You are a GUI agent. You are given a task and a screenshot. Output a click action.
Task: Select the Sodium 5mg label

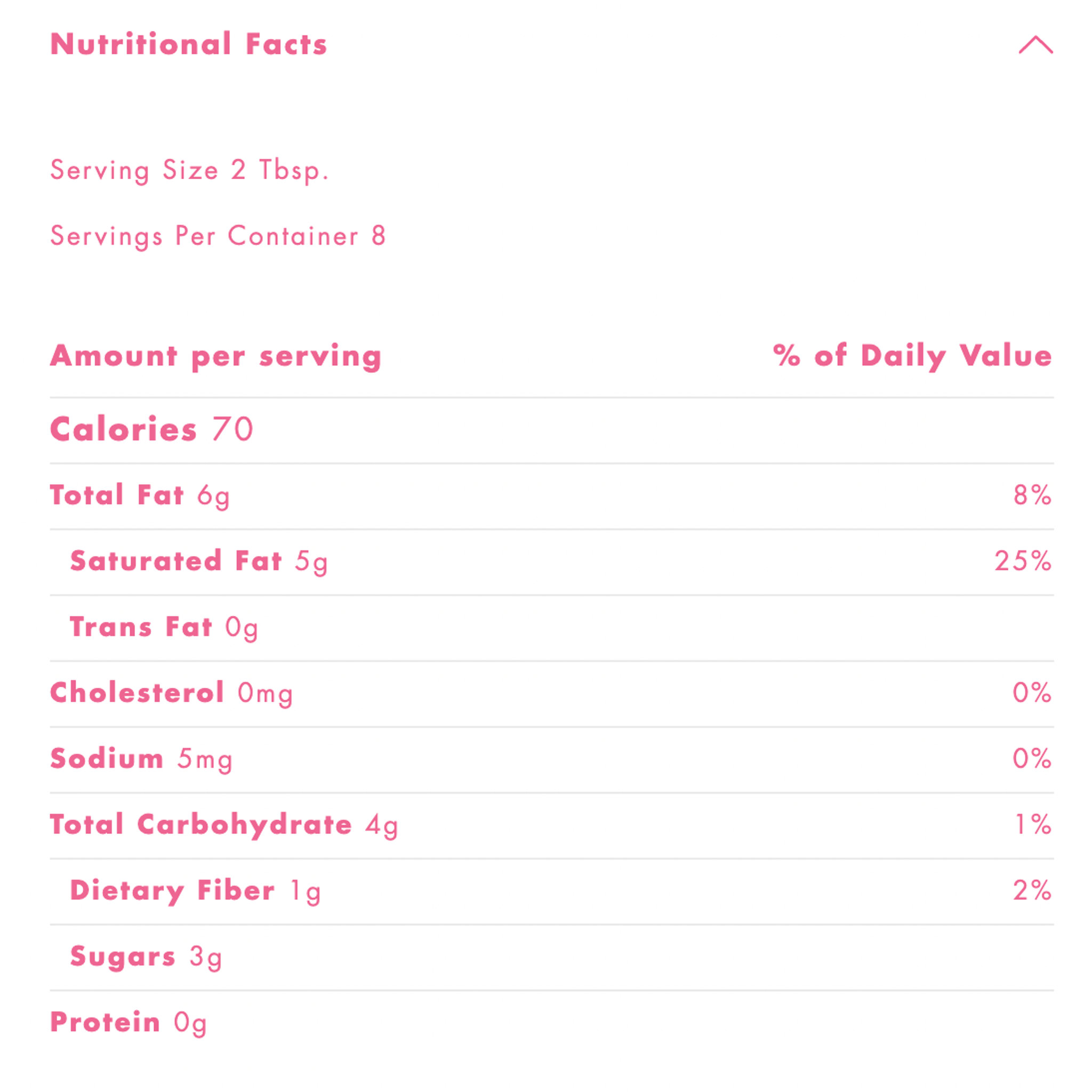[141, 759]
